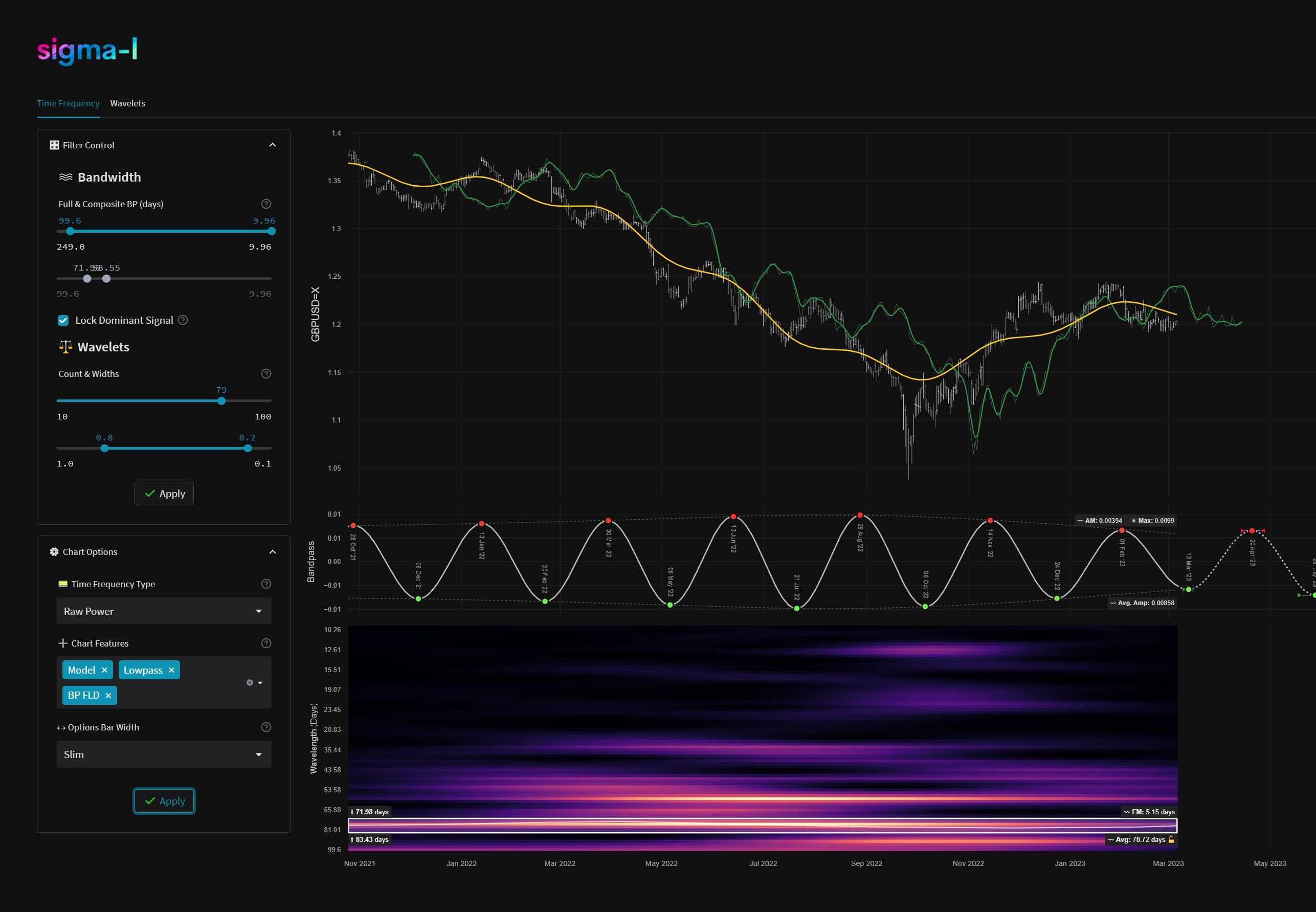1316x912 pixels.
Task: Remove the Lowpass chart feature chip
Action: coord(171,670)
